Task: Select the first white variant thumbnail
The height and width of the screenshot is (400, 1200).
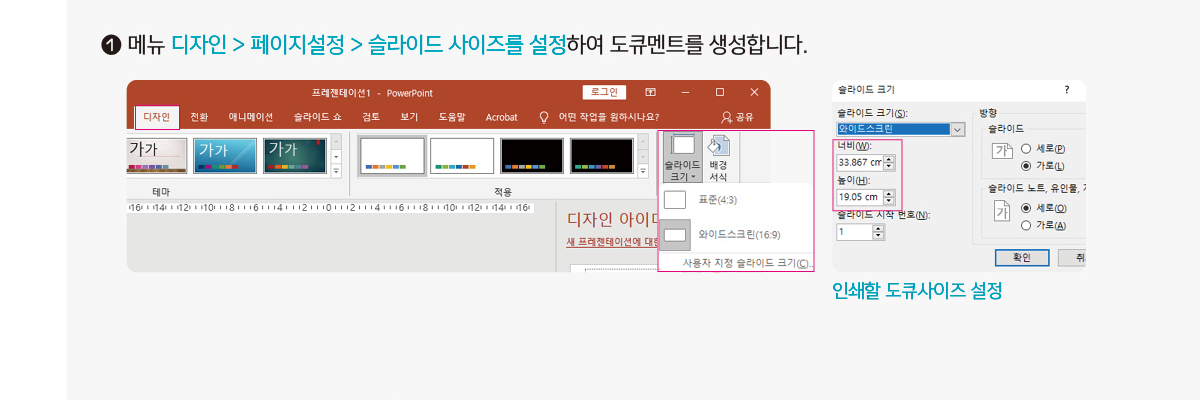Action: [391, 155]
